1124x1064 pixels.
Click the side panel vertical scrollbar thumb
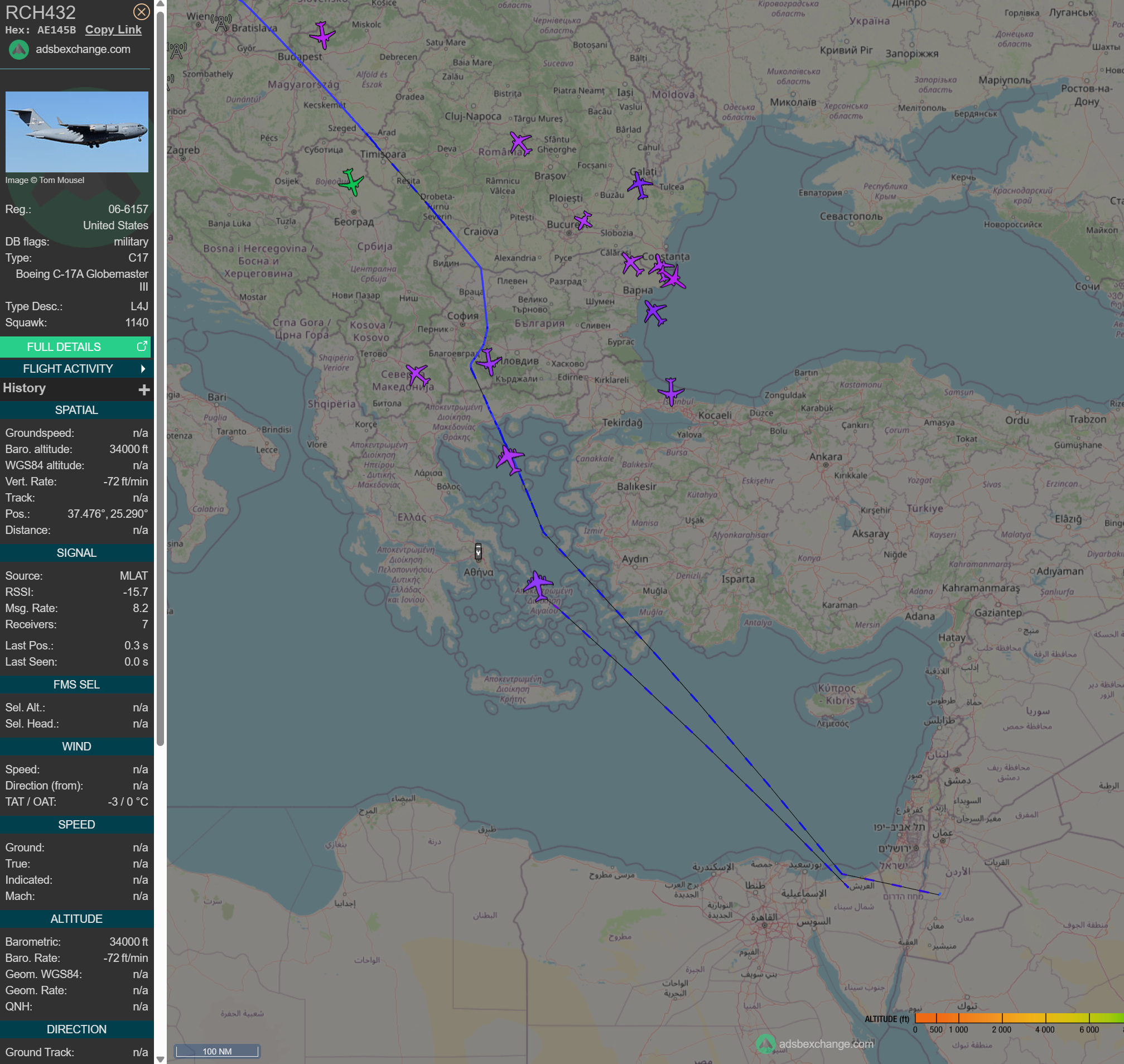(161, 378)
